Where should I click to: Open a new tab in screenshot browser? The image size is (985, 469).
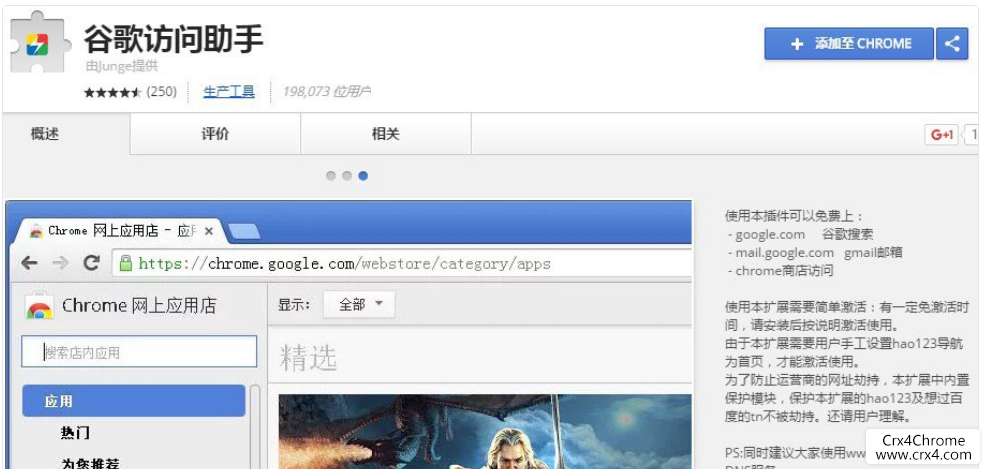click(x=244, y=232)
